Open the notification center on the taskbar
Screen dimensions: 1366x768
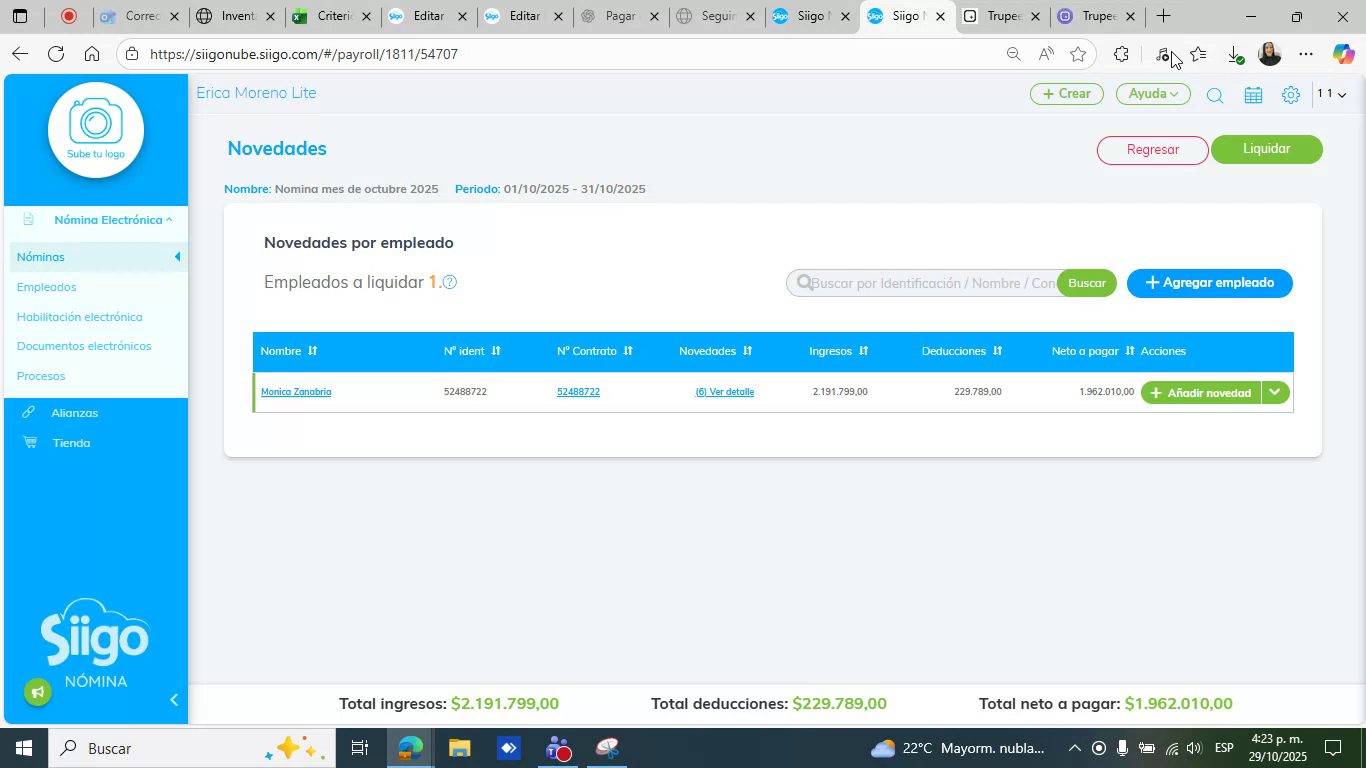(x=1333, y=748)
